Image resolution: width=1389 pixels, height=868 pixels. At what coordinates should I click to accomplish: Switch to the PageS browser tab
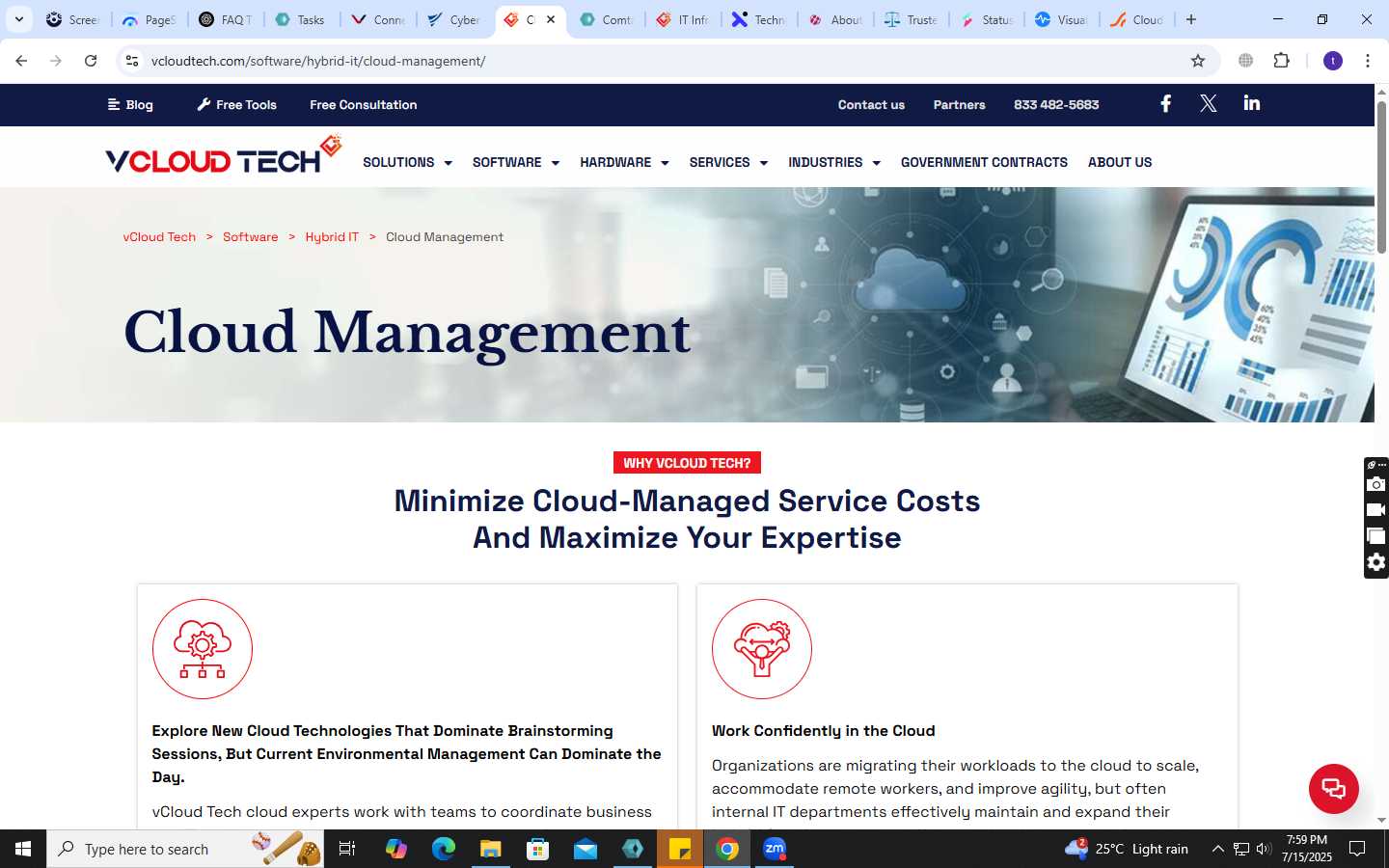[x=149, y=19]
